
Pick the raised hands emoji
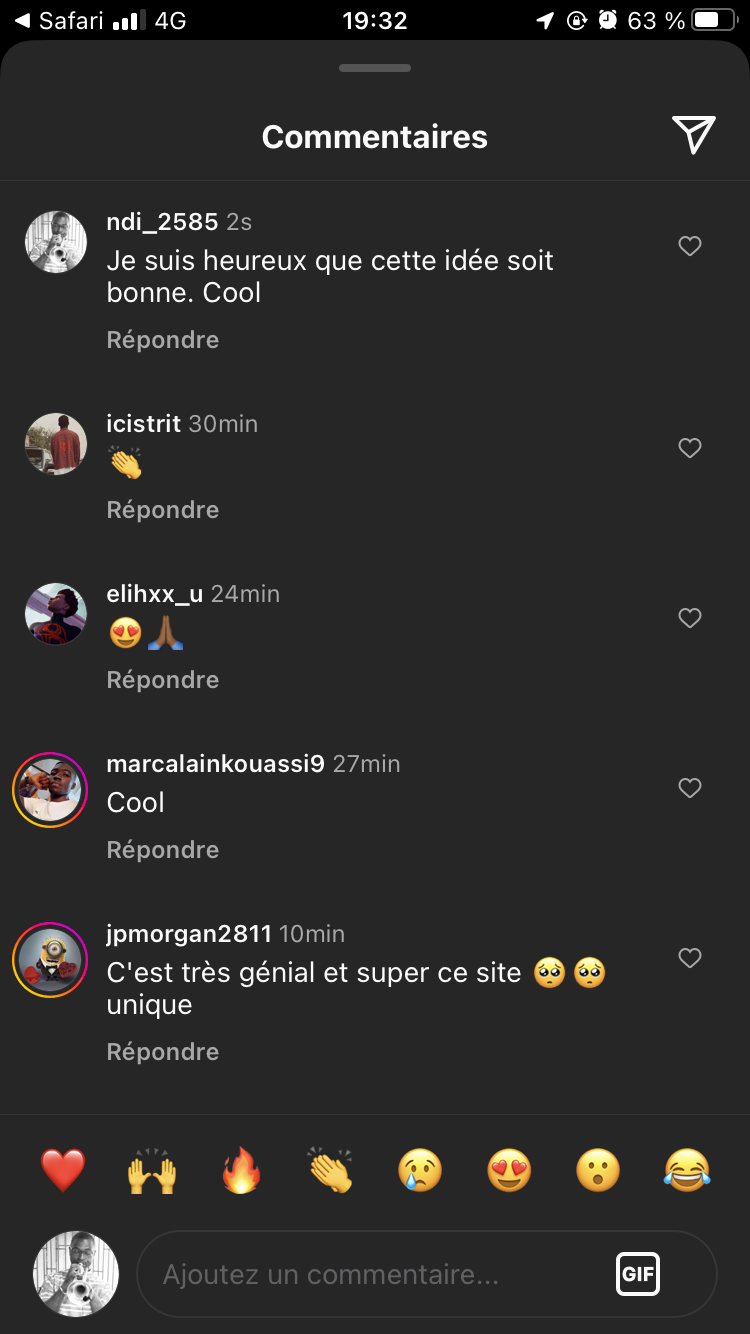(152, 1170)
